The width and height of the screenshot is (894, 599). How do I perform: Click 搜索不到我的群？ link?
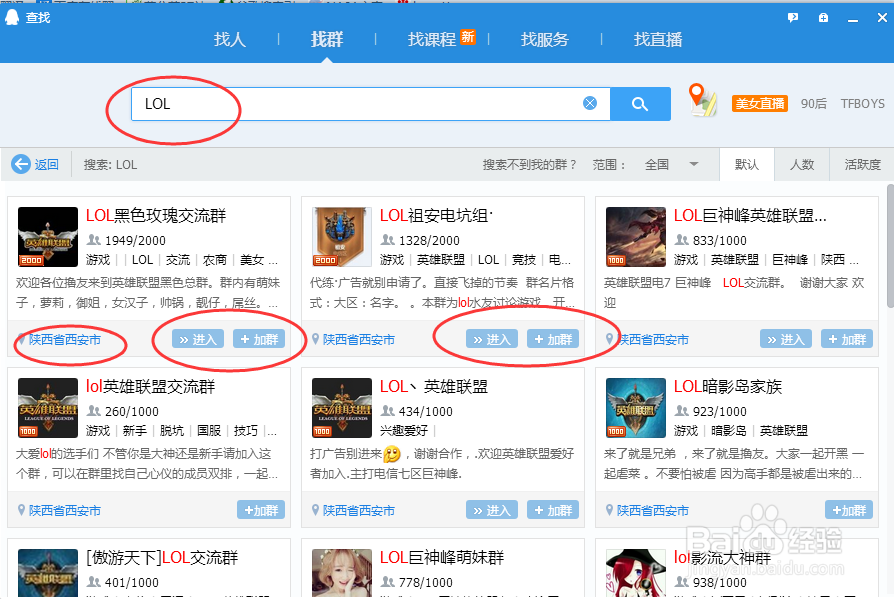[530, 165]
